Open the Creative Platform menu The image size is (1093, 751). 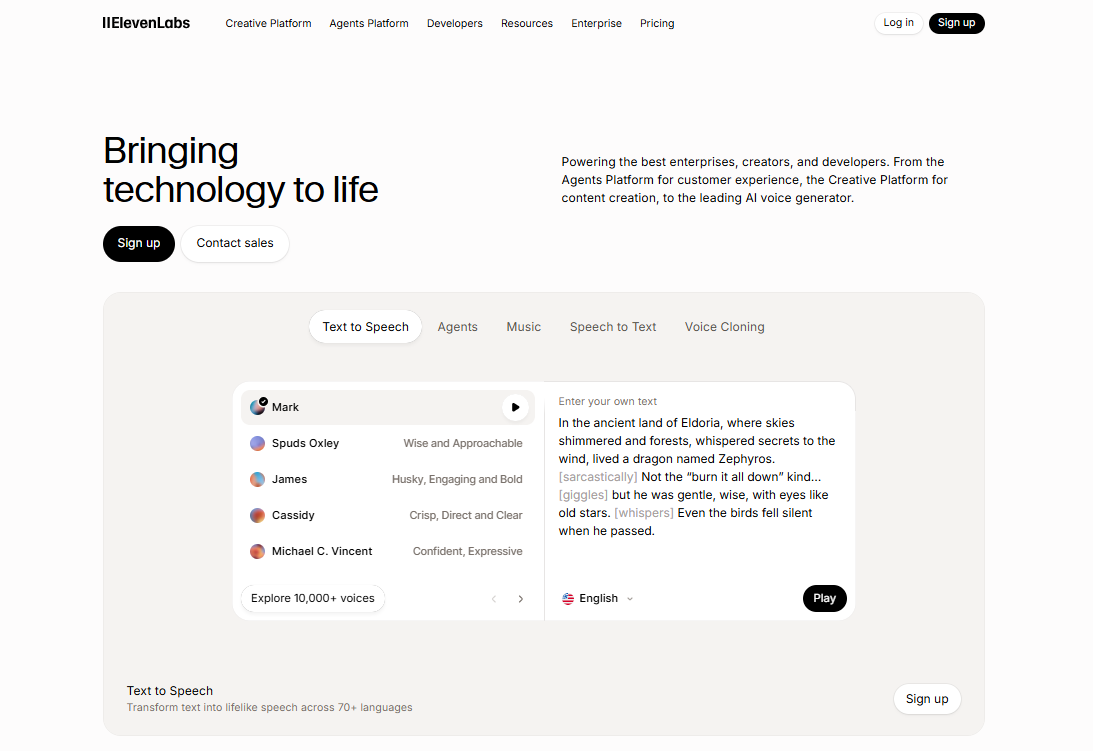coord(268,23)
